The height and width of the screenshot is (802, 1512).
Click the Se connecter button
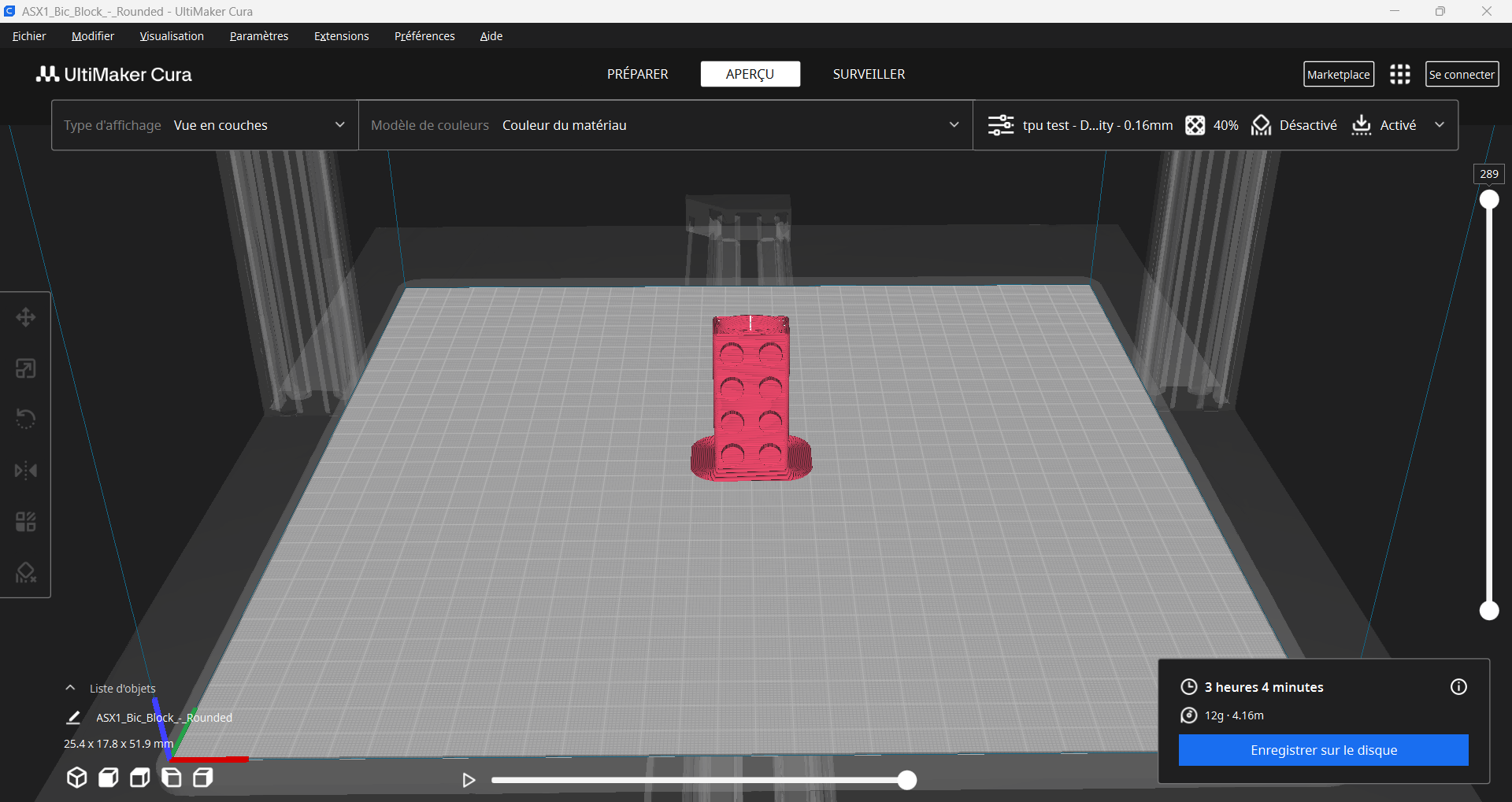coord(1462,74)
